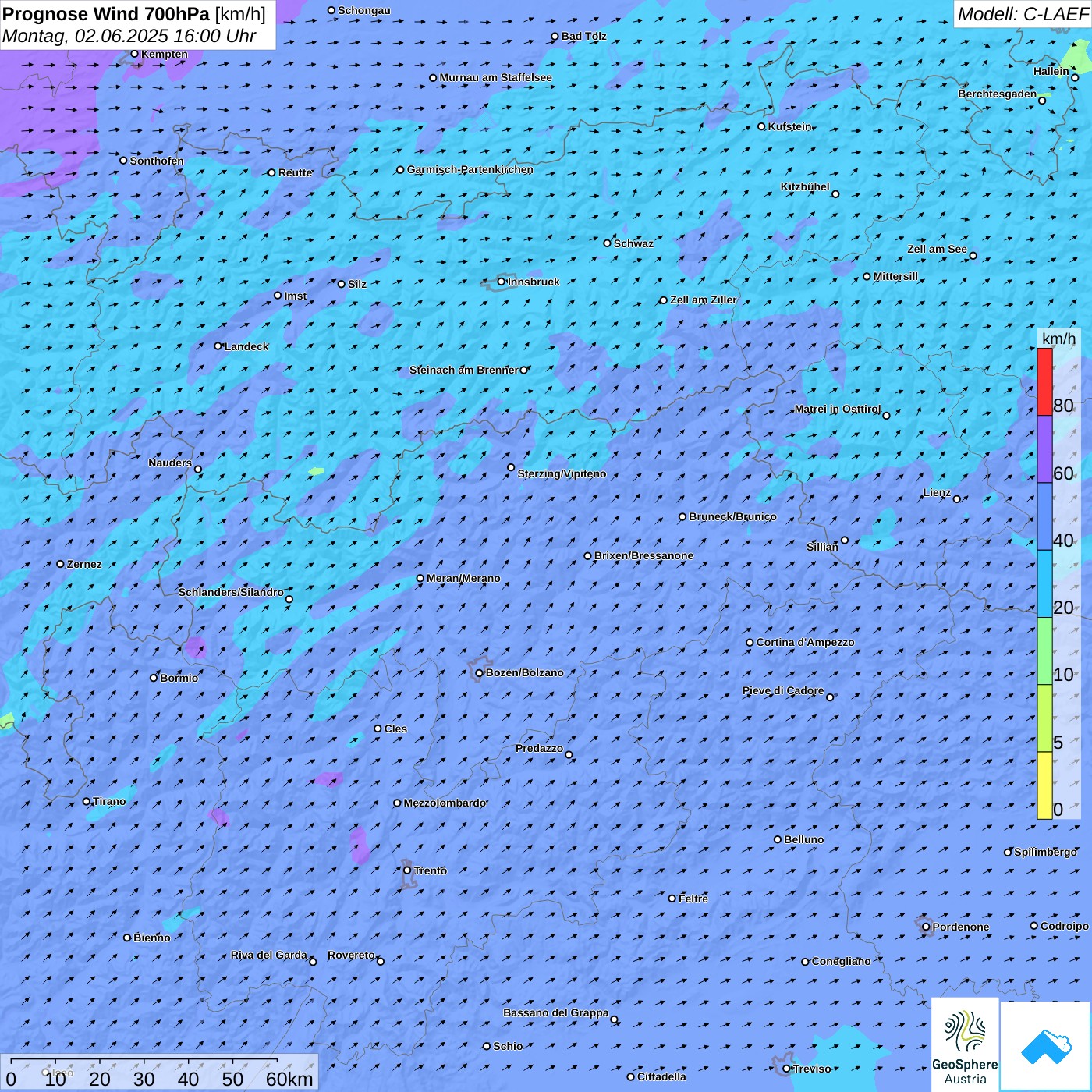
Task: Click the km/h legend heading
Action: 1059,339
